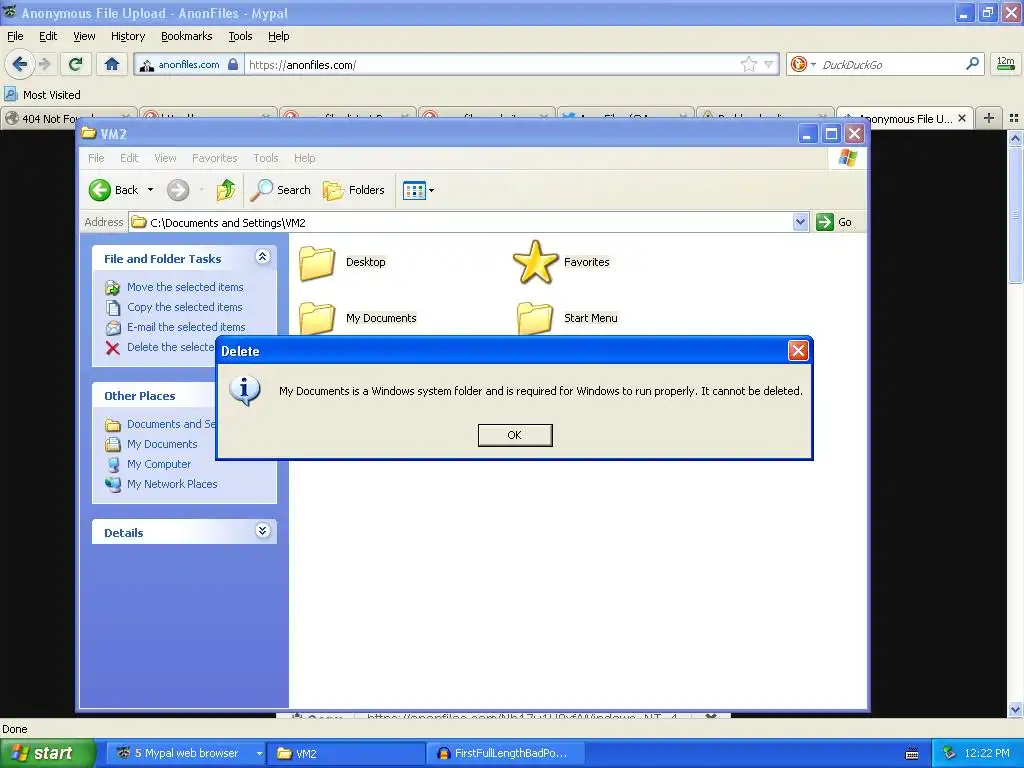Click Copy the selected items
The image size is (1024, 768).
click(184, 307)
